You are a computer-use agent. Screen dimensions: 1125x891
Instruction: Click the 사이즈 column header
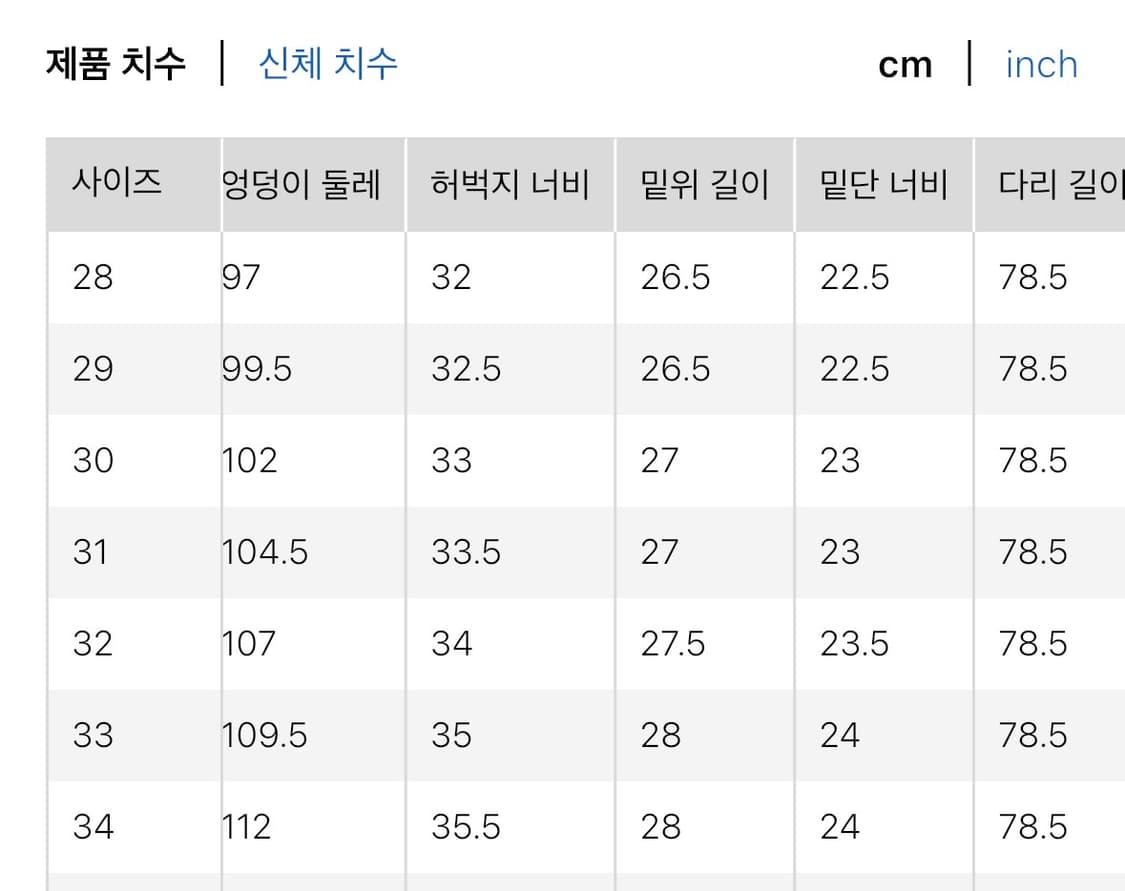(x=117, y=184)
